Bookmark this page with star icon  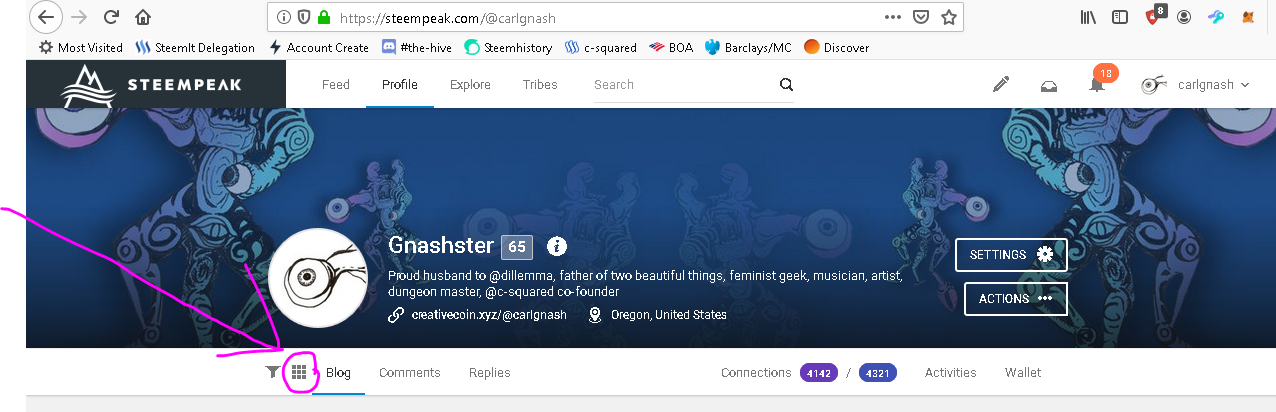point(949,17)
